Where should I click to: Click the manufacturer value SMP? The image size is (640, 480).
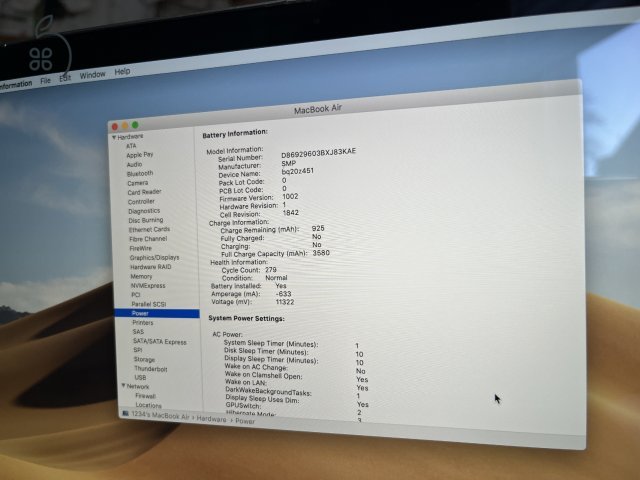[x=289, y=163]
